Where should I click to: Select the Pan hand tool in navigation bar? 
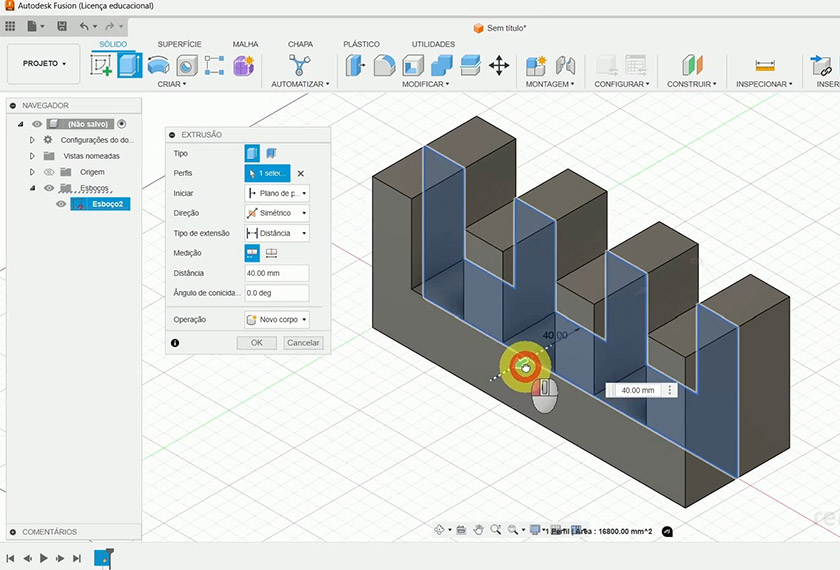[x=479, y=530]
